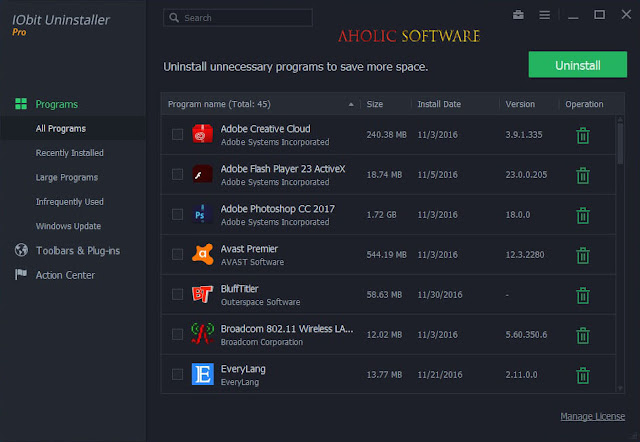This screenshot has height=442, width=640.
Task: Sort the list by Version column
Action: click(520, 104)
